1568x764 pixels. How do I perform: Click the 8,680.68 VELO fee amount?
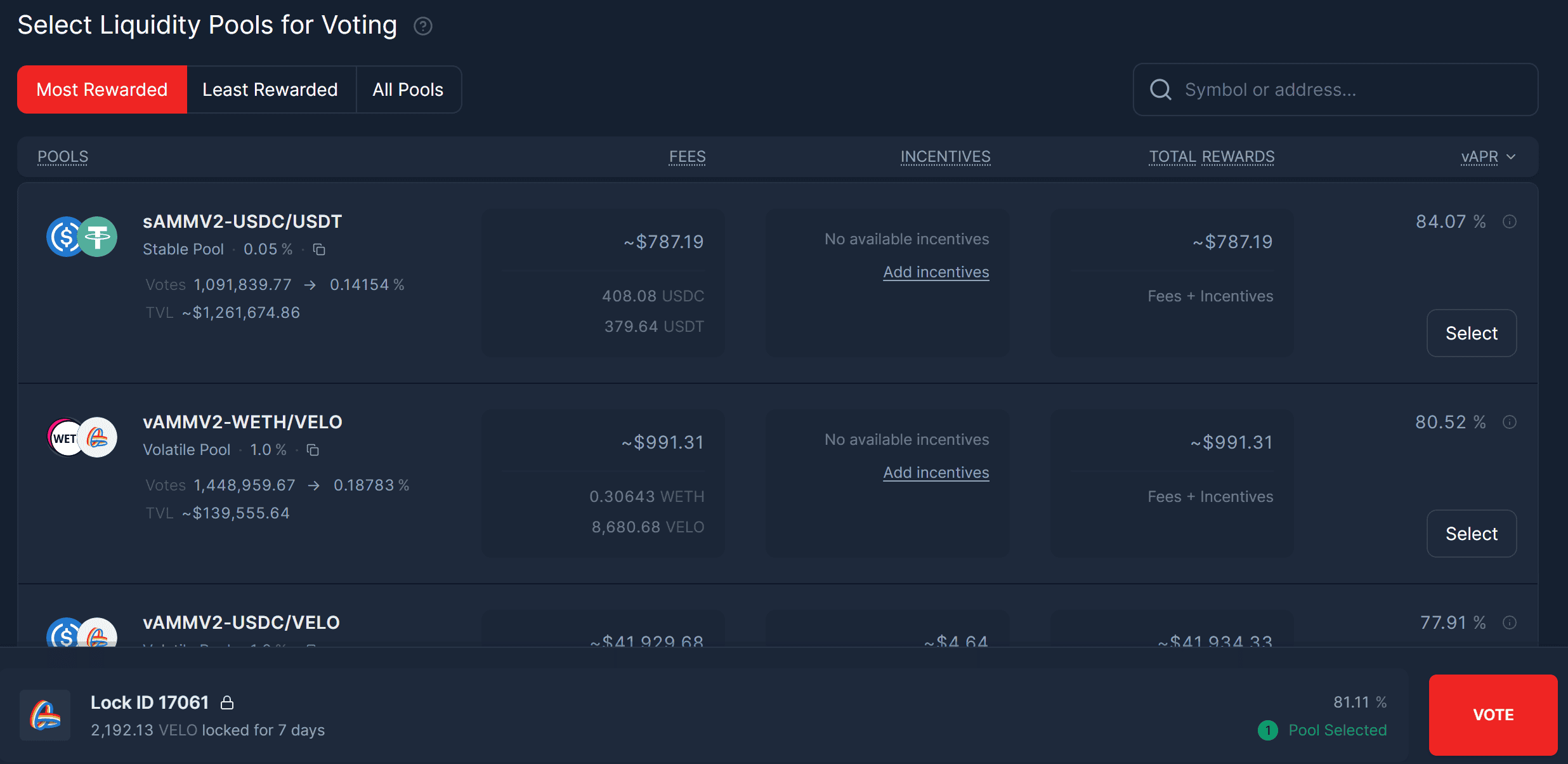click(x=648, y=527)
